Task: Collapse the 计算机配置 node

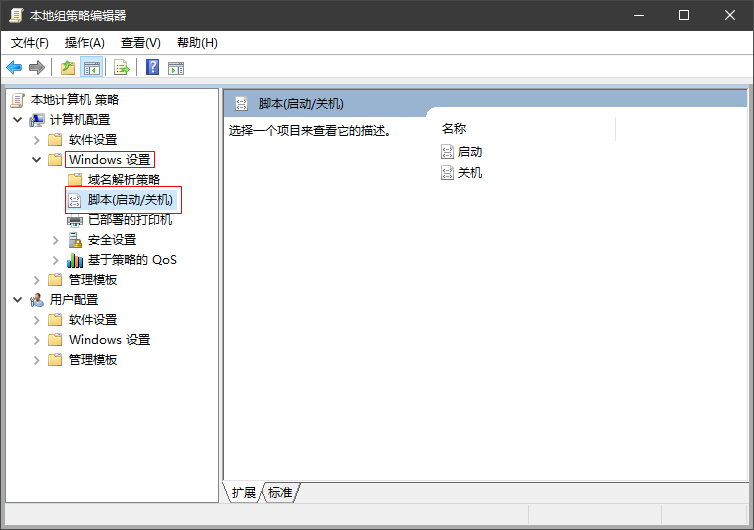Action: (18, 120)
